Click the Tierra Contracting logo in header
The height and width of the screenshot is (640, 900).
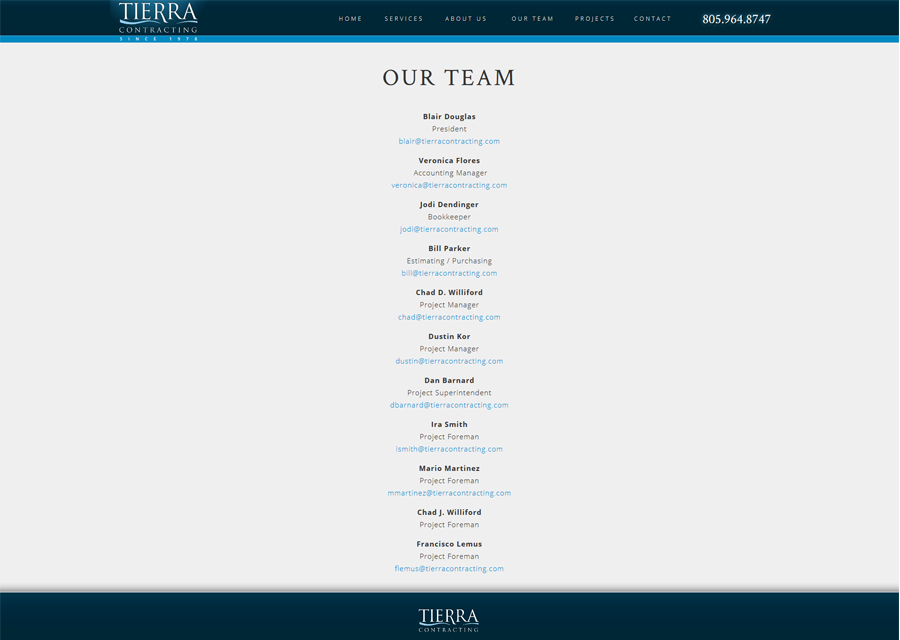(156, 20)
